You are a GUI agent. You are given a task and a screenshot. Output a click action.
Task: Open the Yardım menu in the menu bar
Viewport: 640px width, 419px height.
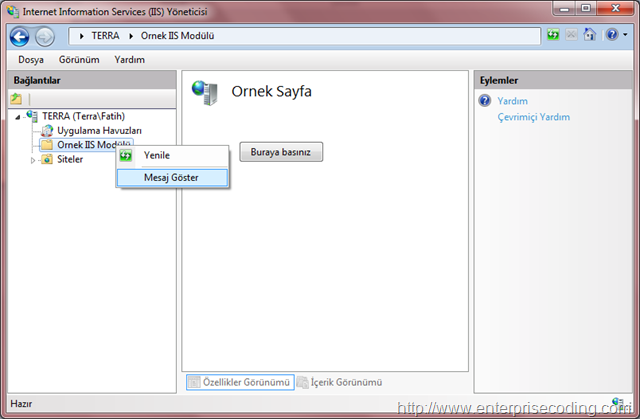(129, 60)
